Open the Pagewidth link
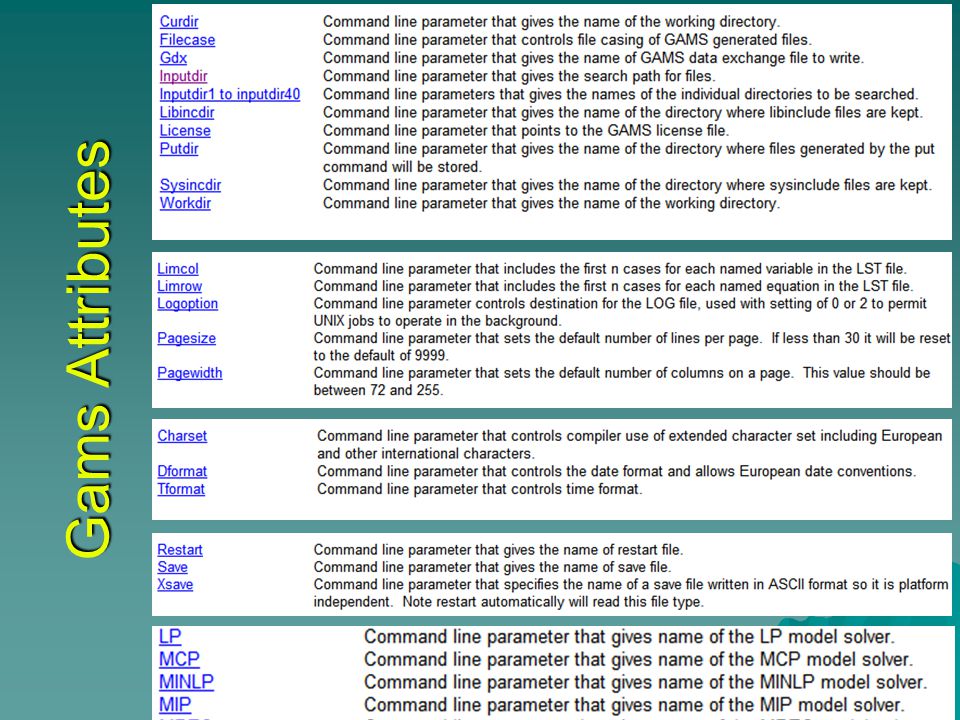The image size is (960, 720). click(x=190, y=373)
